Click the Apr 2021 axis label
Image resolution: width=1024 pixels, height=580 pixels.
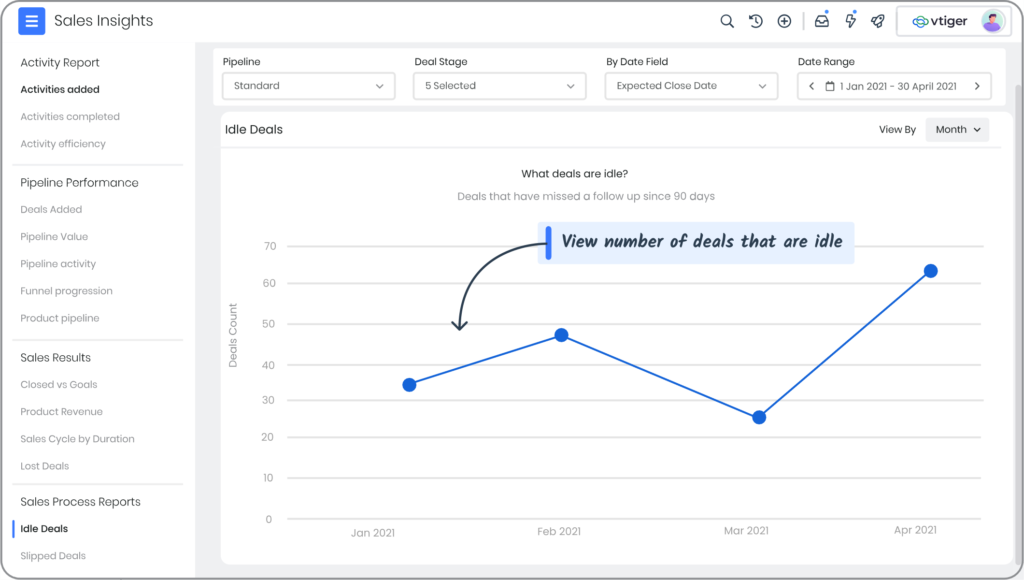pos(915,530)
